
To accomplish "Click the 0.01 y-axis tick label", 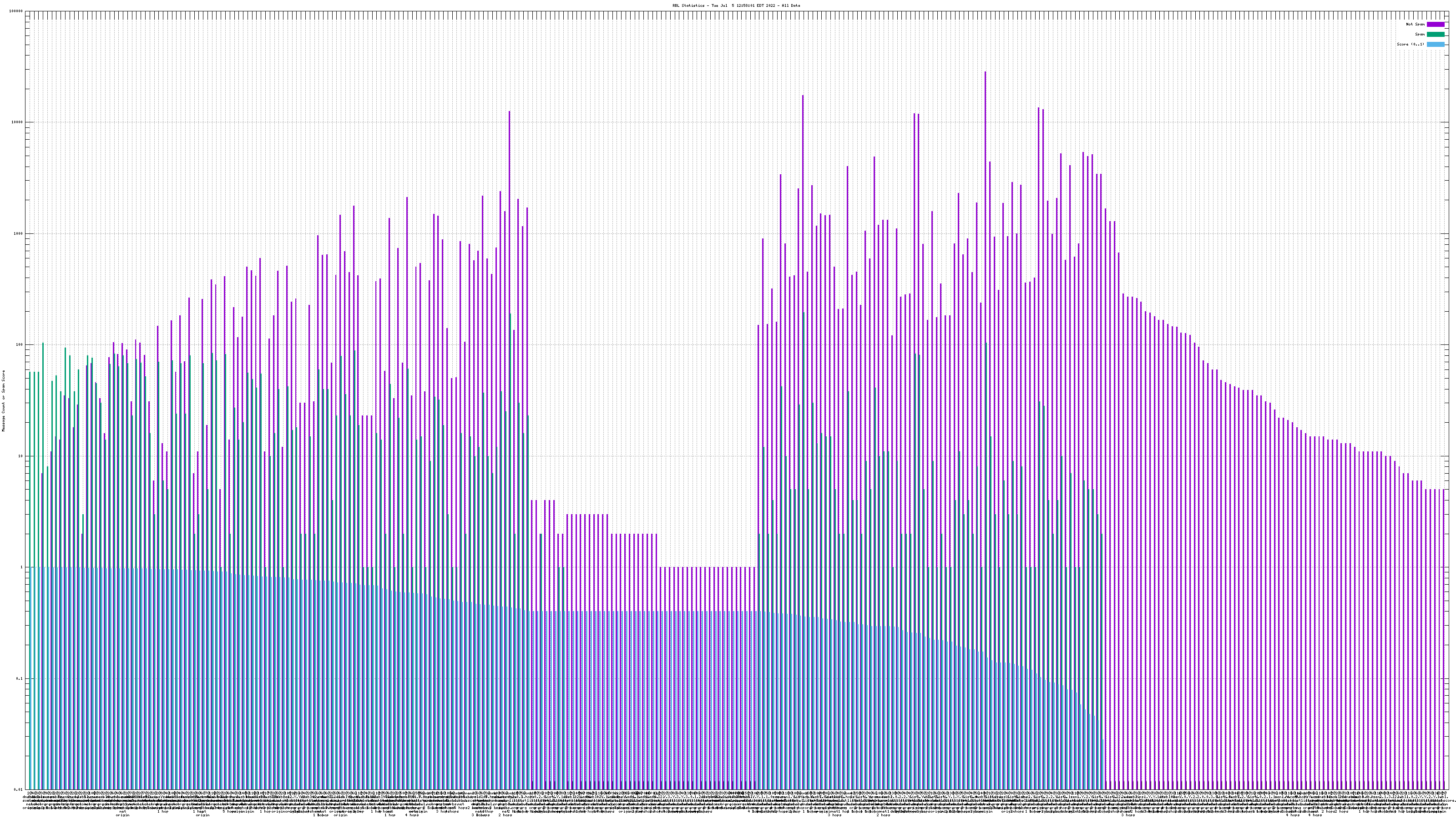I will (x=19, y=789).
